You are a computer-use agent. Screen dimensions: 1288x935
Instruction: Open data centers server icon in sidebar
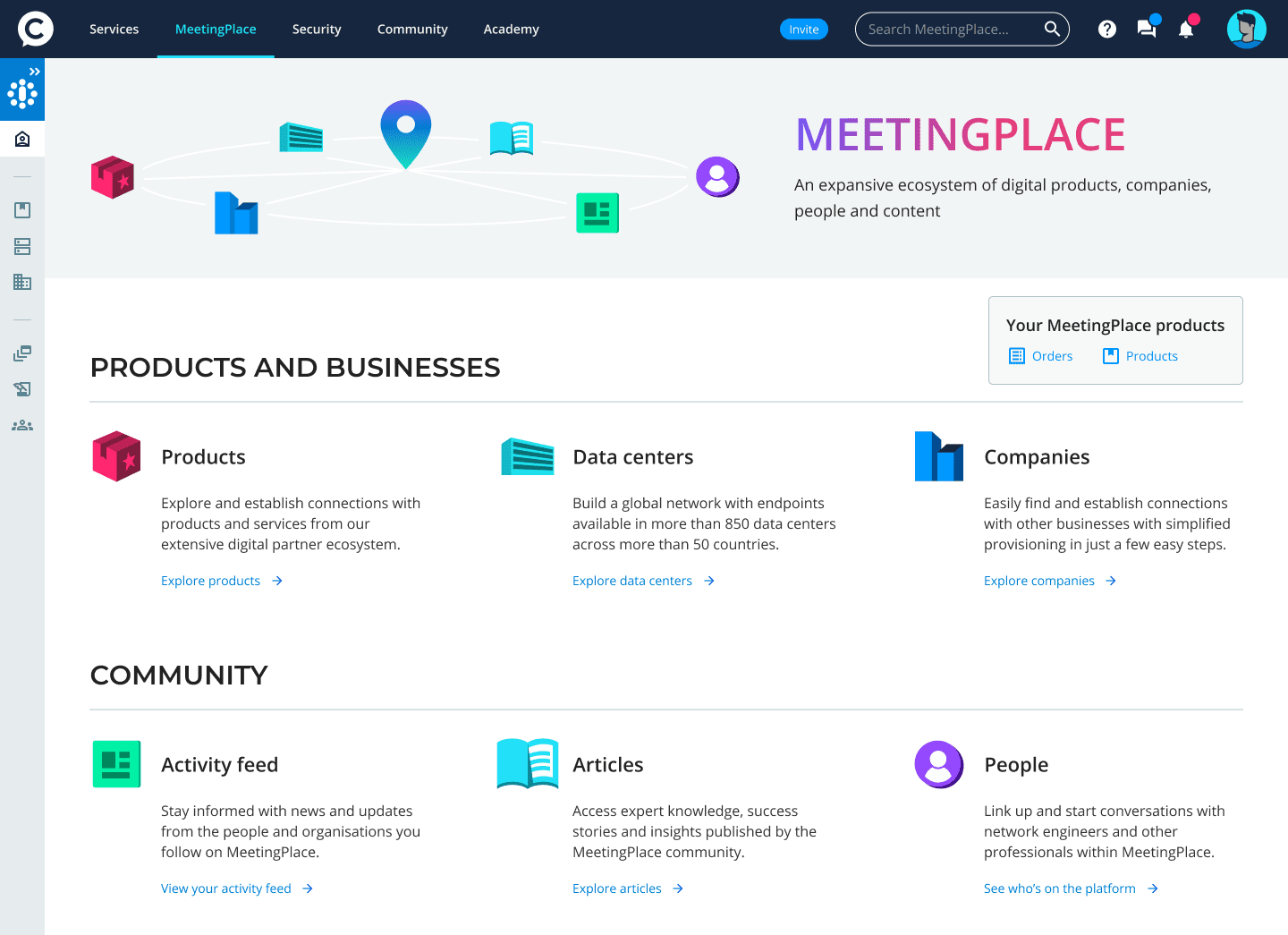[x=22, y=246]
